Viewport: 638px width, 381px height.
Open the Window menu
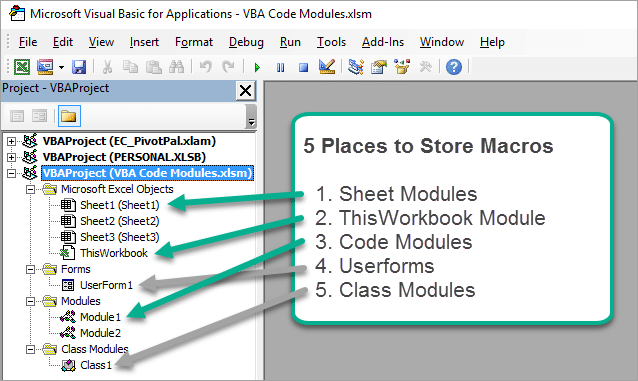pyautogui.click(x=442, y=42)
